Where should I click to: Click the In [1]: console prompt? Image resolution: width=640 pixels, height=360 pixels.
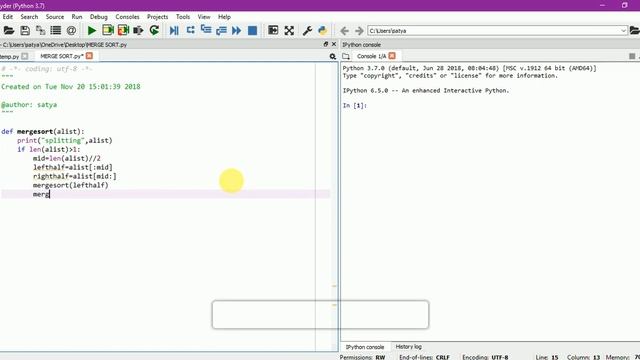(355, 105)
